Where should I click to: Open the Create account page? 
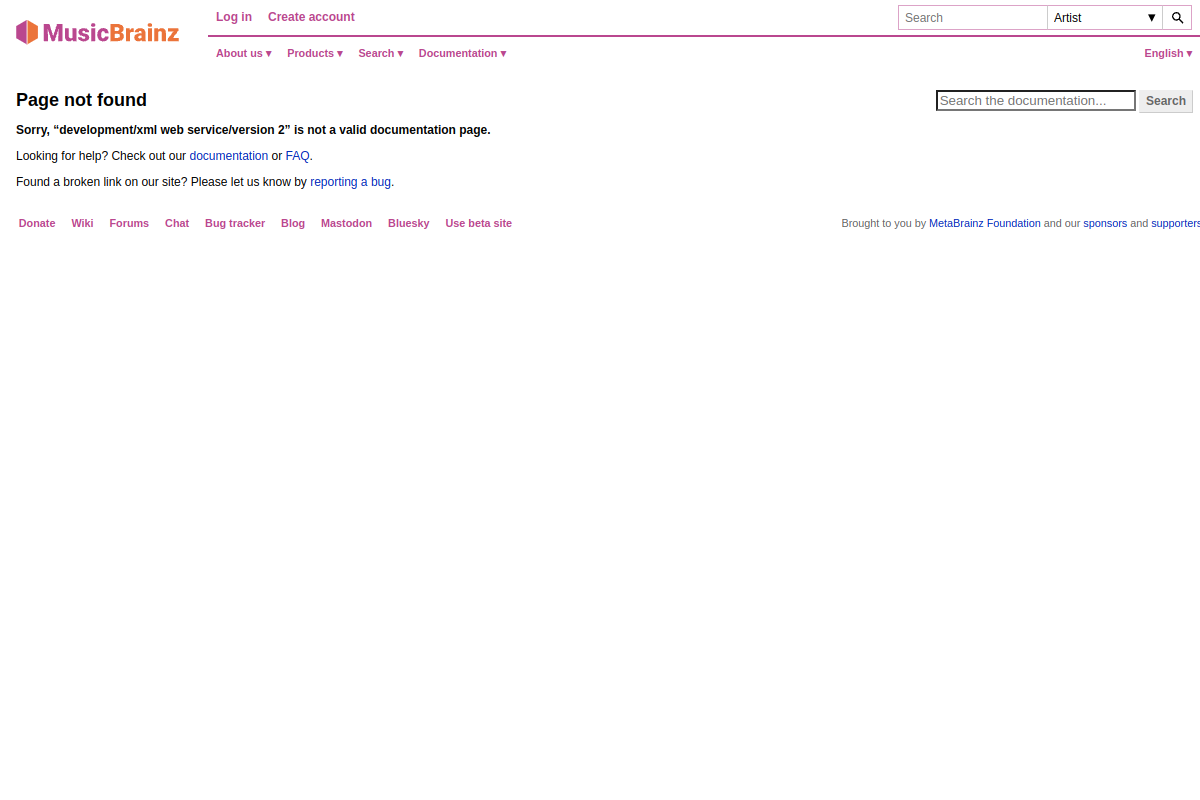pos(311,17)
